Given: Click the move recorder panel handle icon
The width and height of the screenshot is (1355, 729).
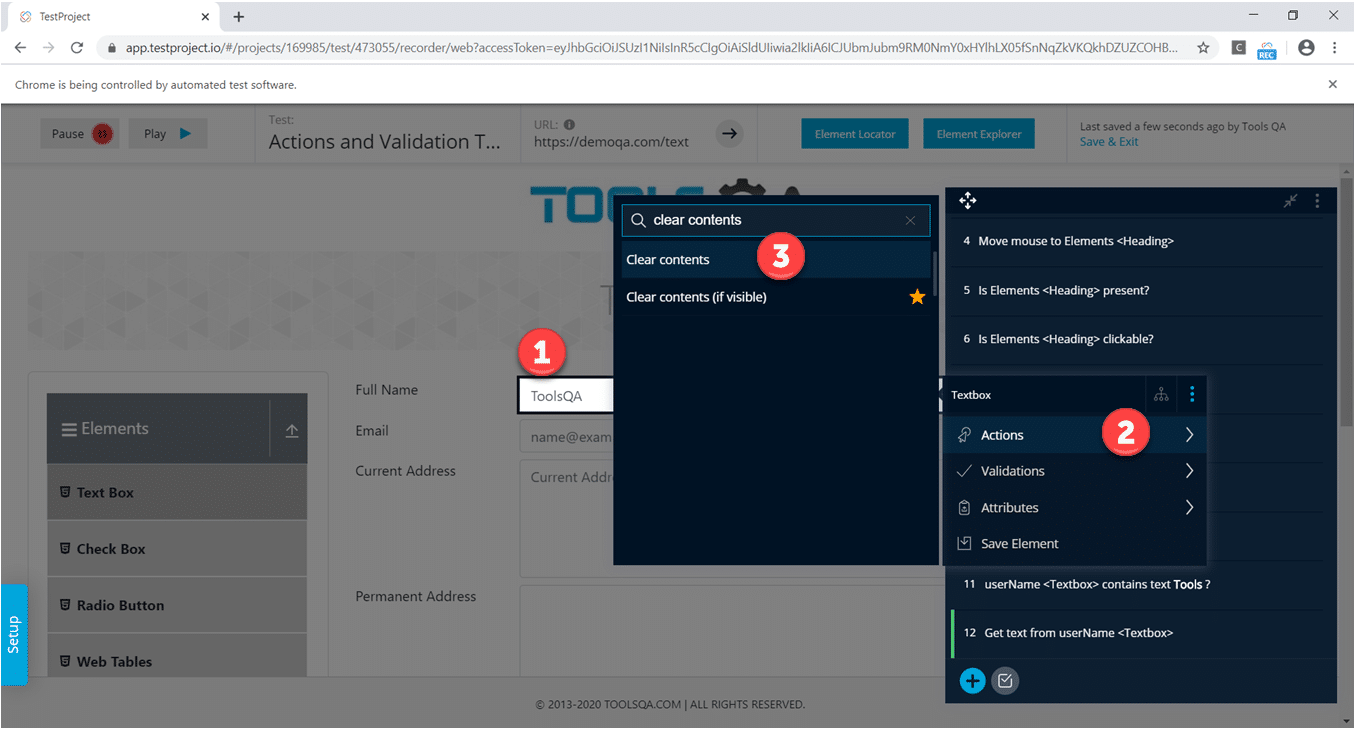Looking at the screenshot, I should [968, 201].
